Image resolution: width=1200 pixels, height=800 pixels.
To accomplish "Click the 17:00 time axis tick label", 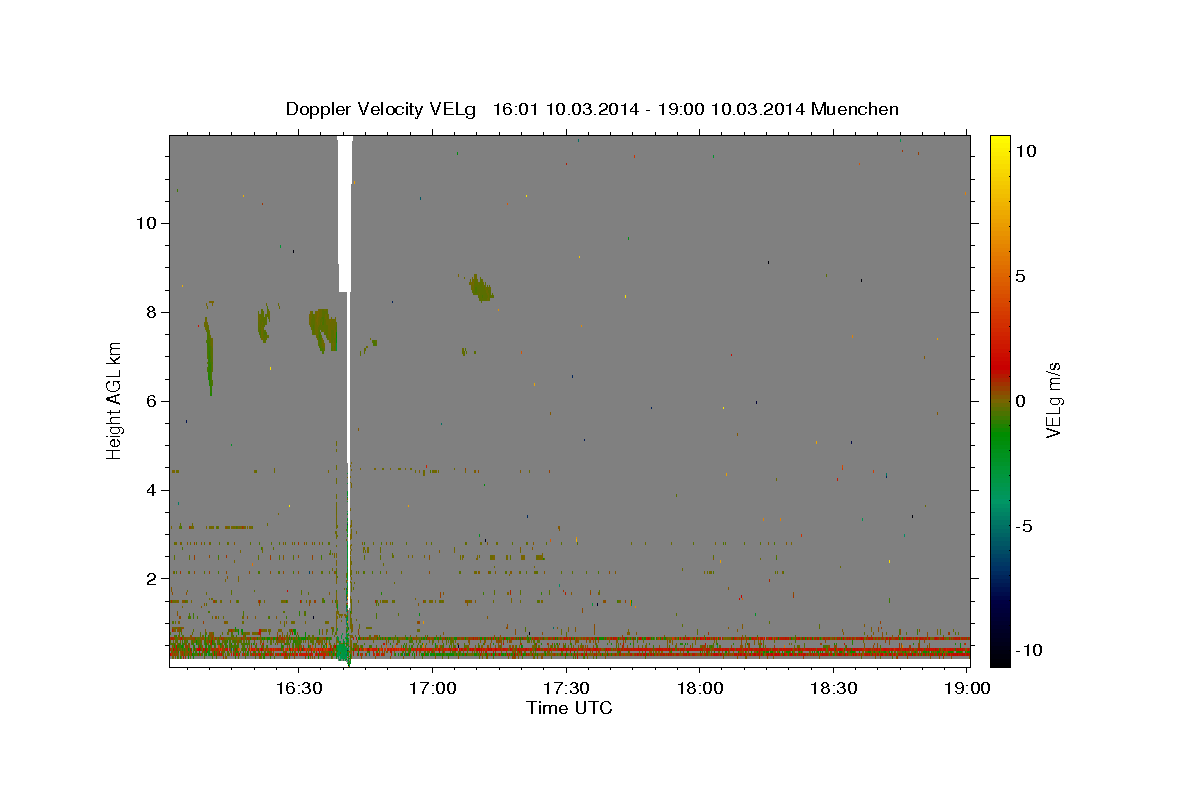I will (x=432, y=689).
